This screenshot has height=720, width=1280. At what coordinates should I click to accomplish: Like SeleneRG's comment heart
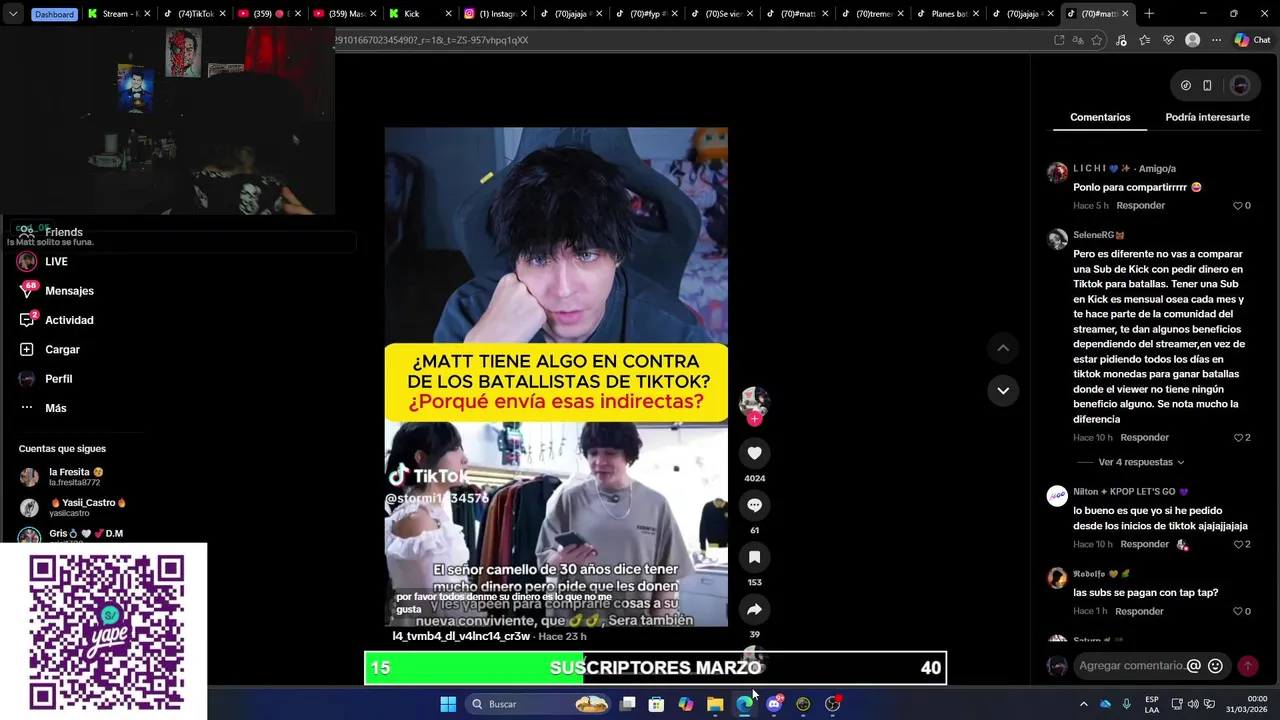(1238, 438)
